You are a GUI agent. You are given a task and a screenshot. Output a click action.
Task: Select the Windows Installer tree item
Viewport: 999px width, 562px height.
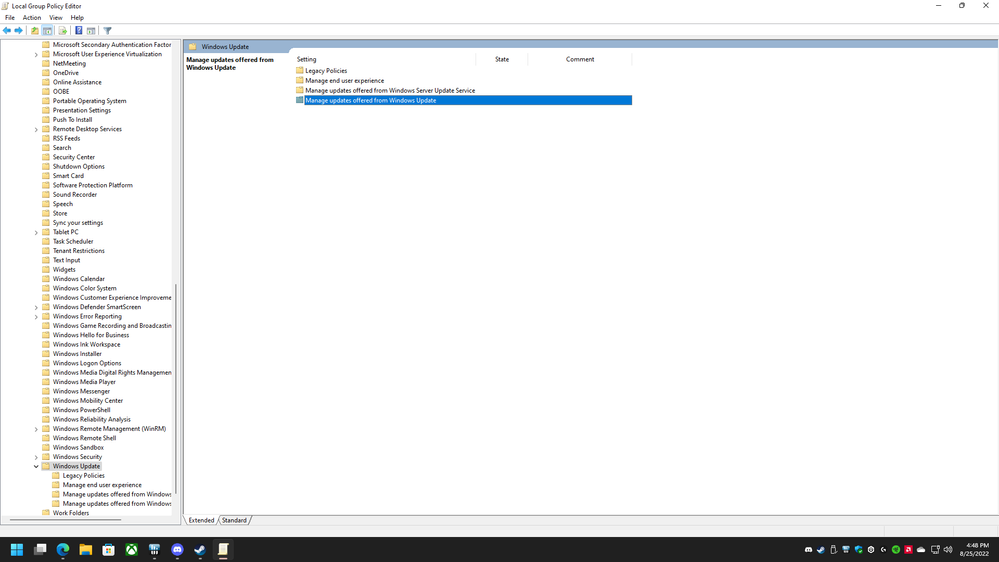click(x=77, y=354)
